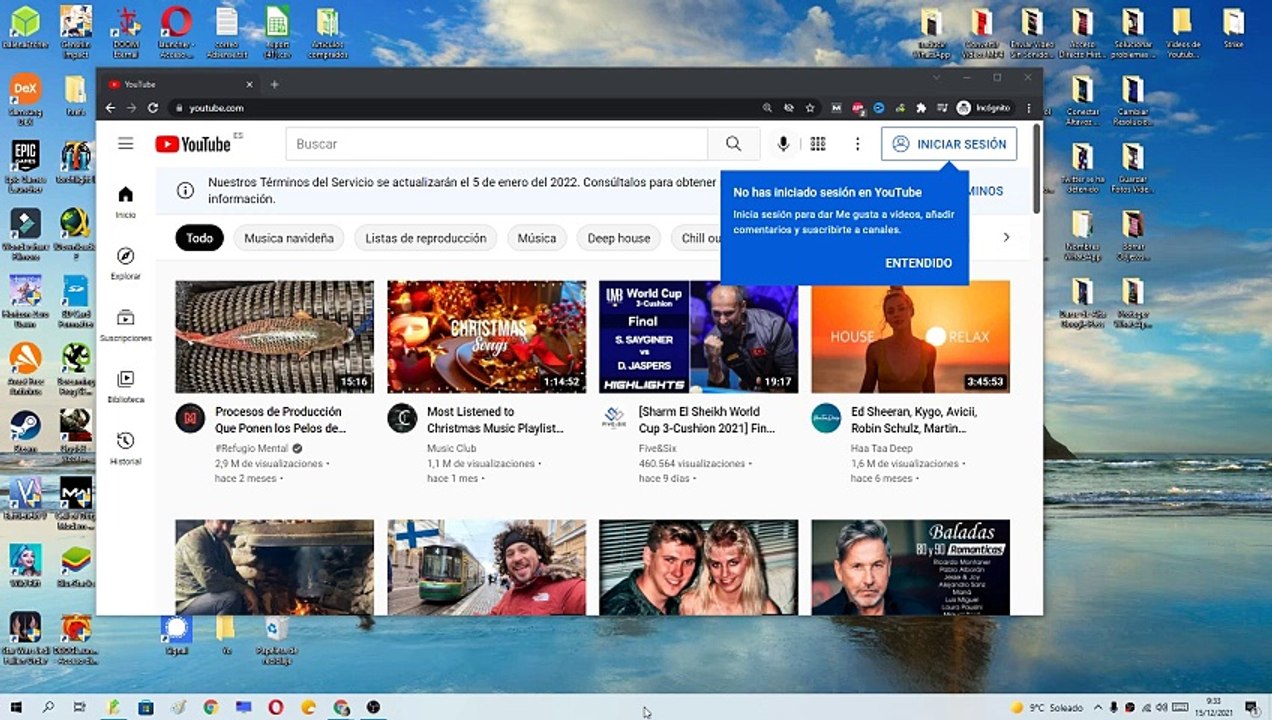Open Most Listened to Christmas Music title
Screen dimensions: 1272x720
coord(495,419)
